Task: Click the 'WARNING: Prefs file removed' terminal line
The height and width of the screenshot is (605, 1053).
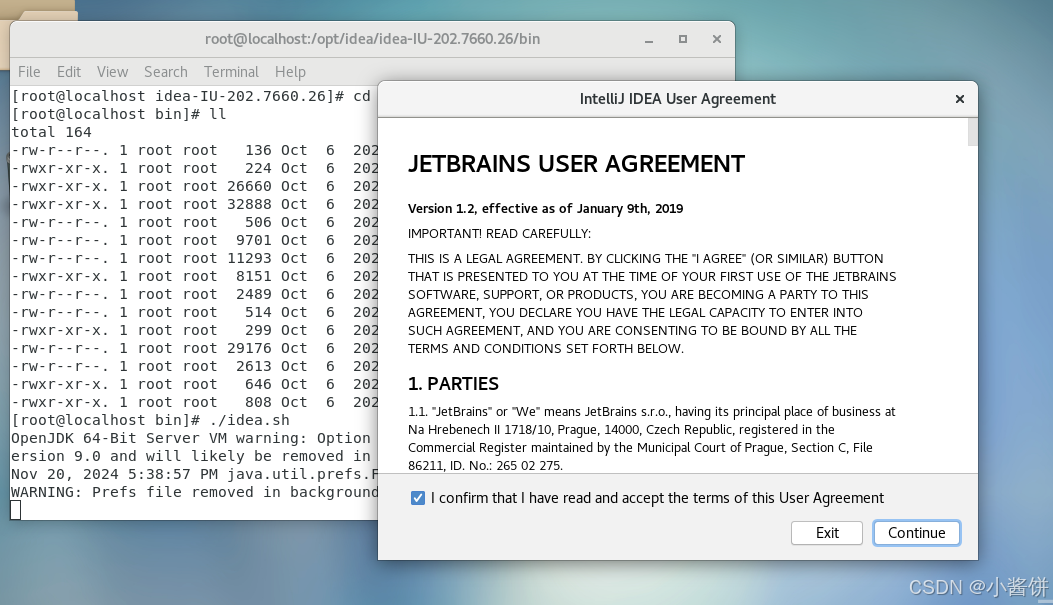Action: click(195, 492)
